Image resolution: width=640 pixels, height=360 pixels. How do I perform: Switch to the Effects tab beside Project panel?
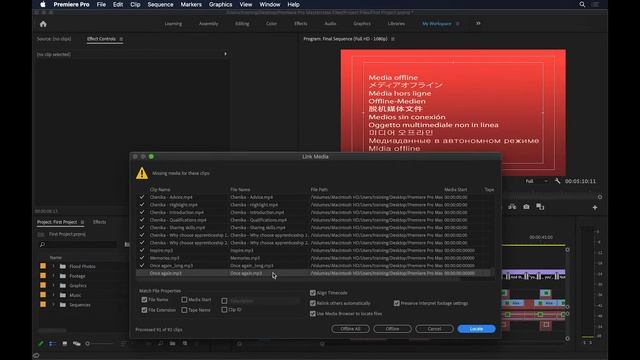tap(100, 222)
